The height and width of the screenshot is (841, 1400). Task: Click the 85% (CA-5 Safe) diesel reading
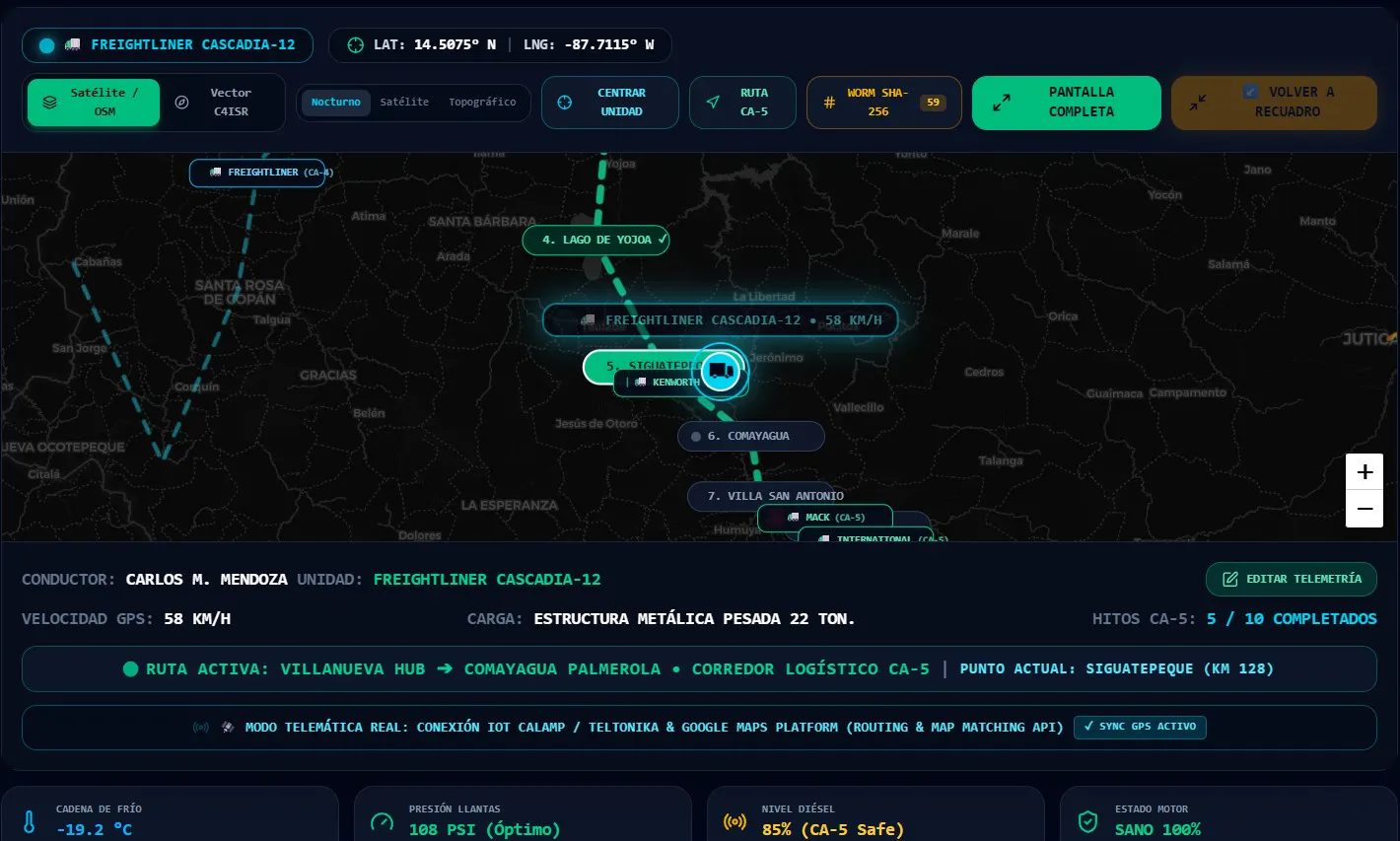point(833,830)
